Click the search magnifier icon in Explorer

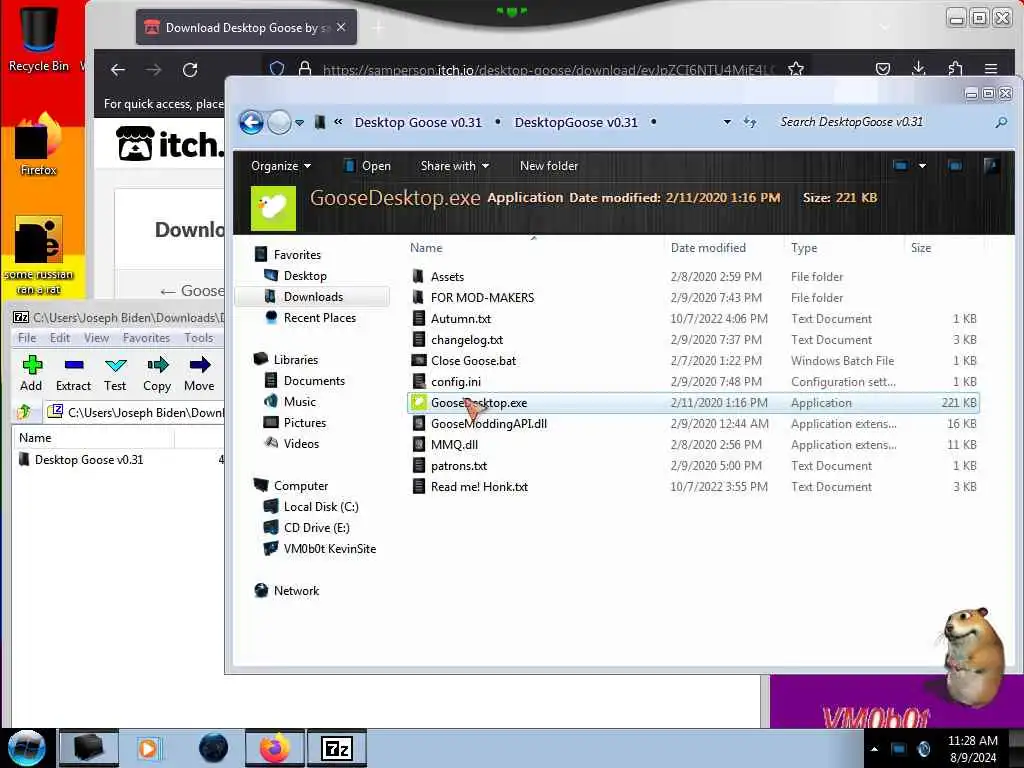click(1000, 122)
